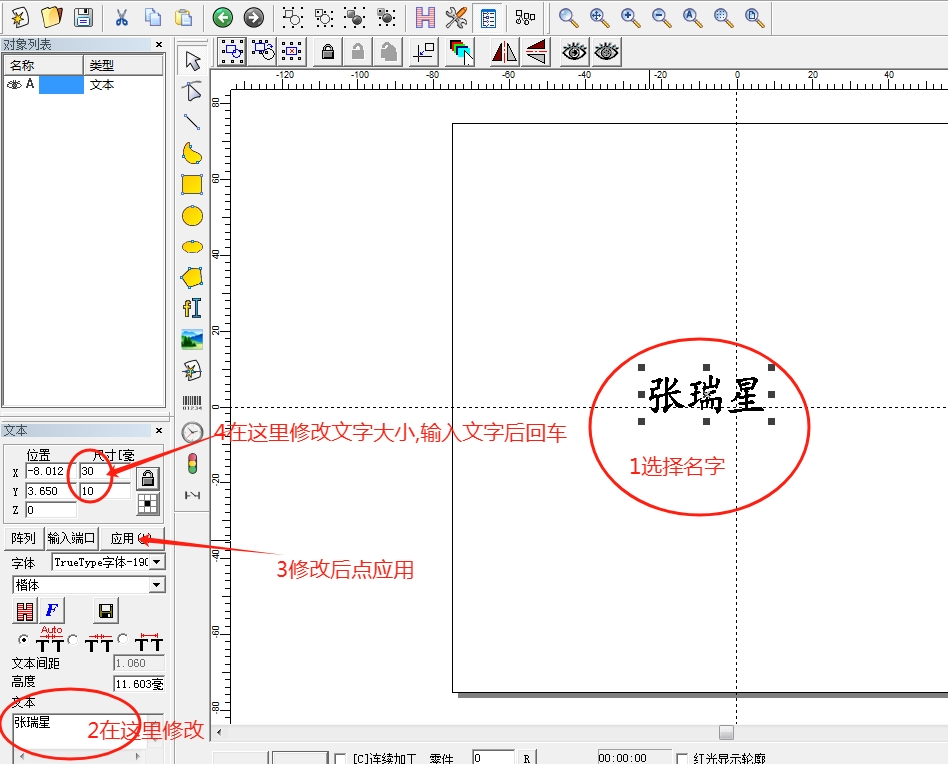Select the Circle tool
948x764 pixels.
[192, 216]
